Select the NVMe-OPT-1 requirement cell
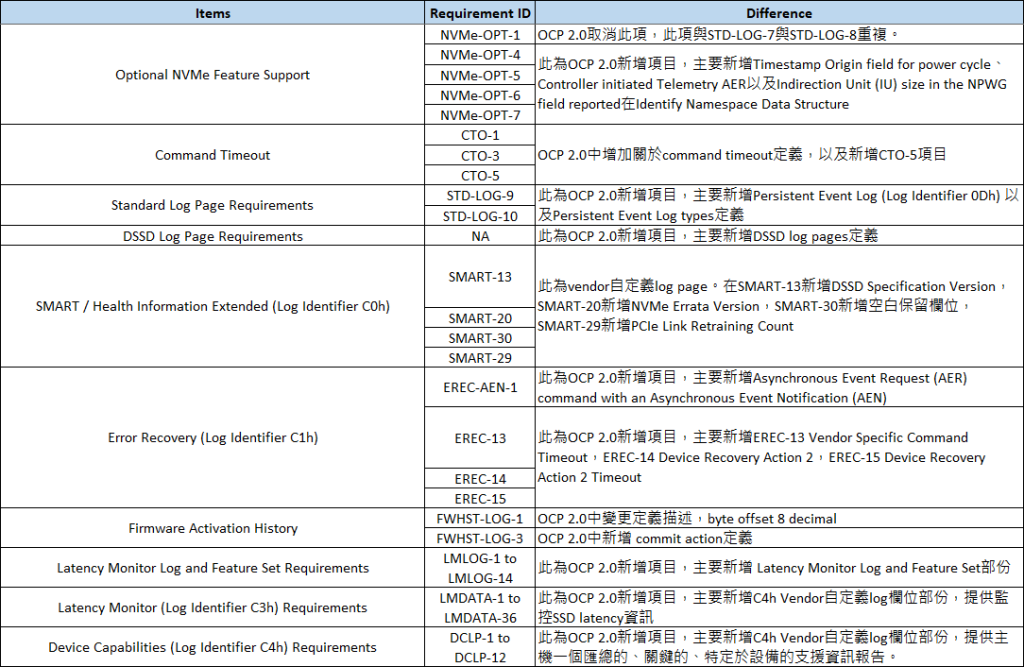This screenshot has height=667, width=1024. 480,33
